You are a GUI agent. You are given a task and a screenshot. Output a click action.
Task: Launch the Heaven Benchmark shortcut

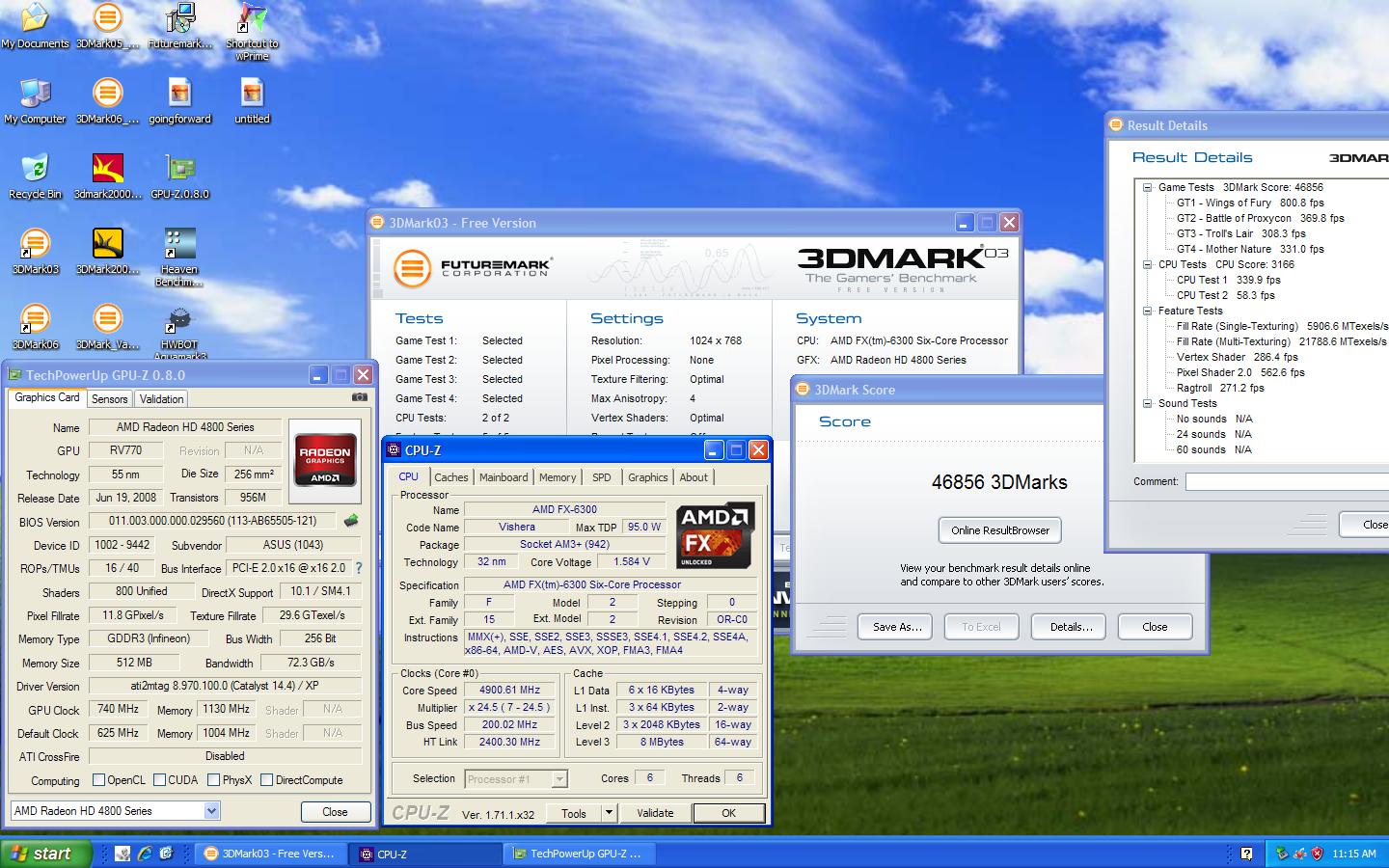tap(179, 258)
